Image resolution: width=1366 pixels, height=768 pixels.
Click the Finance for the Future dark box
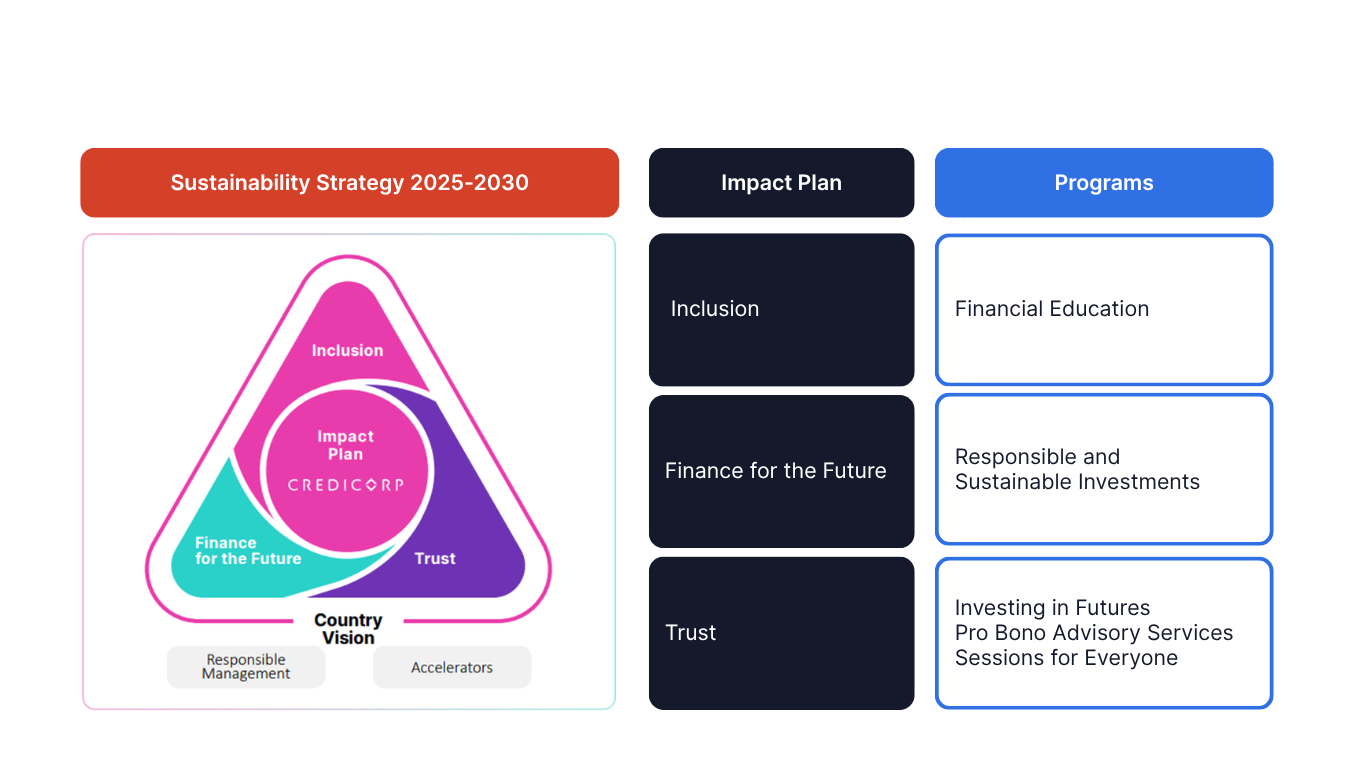[x=781, y=471]
